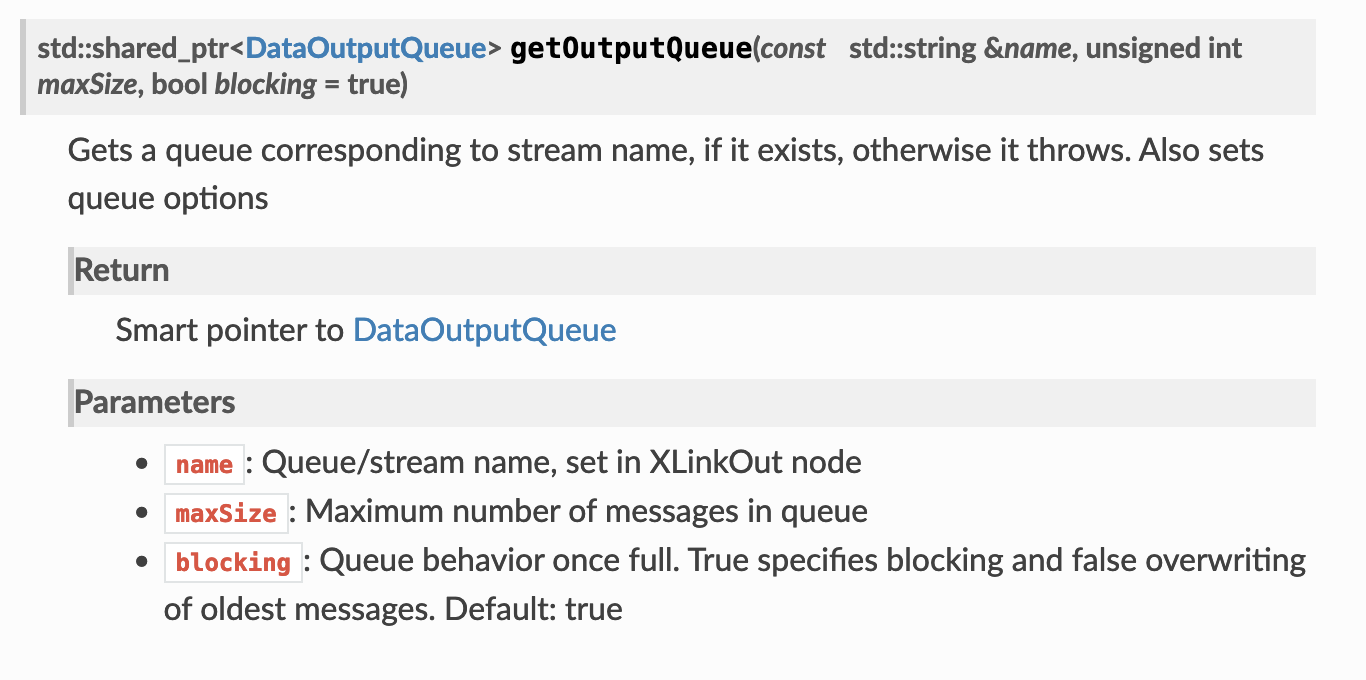Click the getOutputQueue function name
Screen dimensions: 1366x680
630,48
